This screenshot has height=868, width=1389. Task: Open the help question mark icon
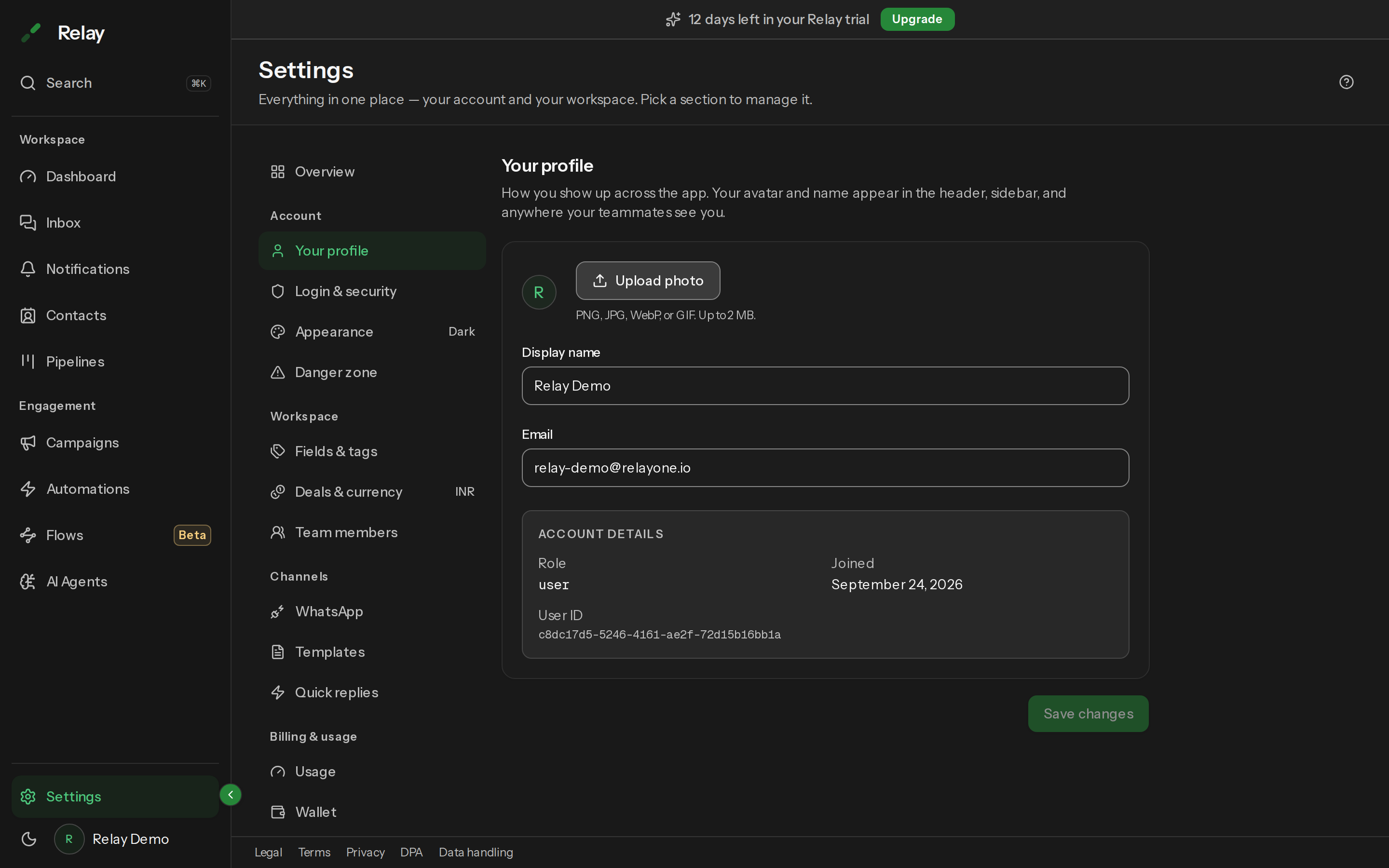coord(1346,82)
